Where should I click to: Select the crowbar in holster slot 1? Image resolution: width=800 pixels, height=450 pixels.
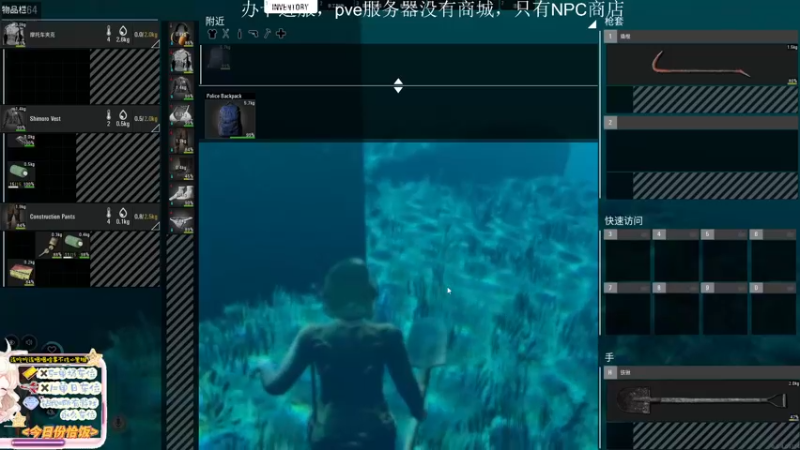(702, 65)
